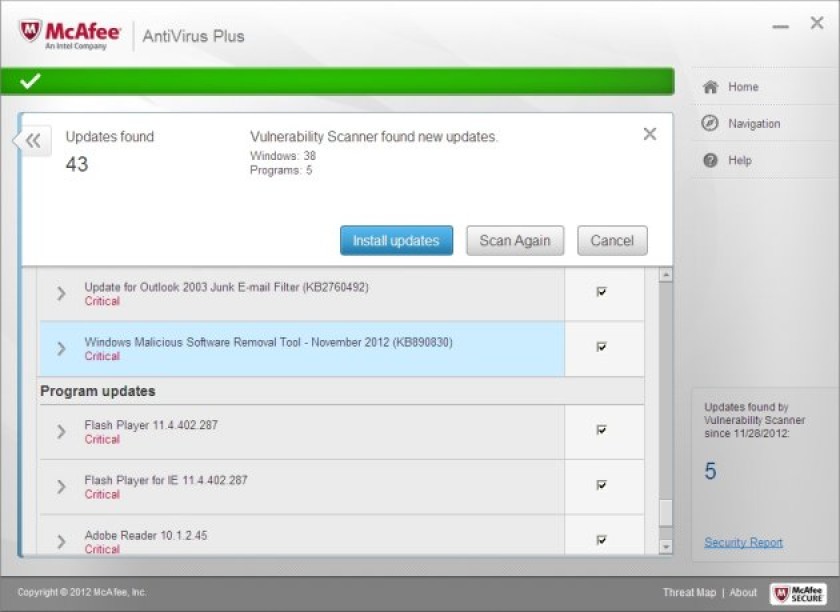The height and width of the screenshot is (612, 840).
Task: Expand Adobe Reader 10.1.2.45 details
Action: [61, 542]
